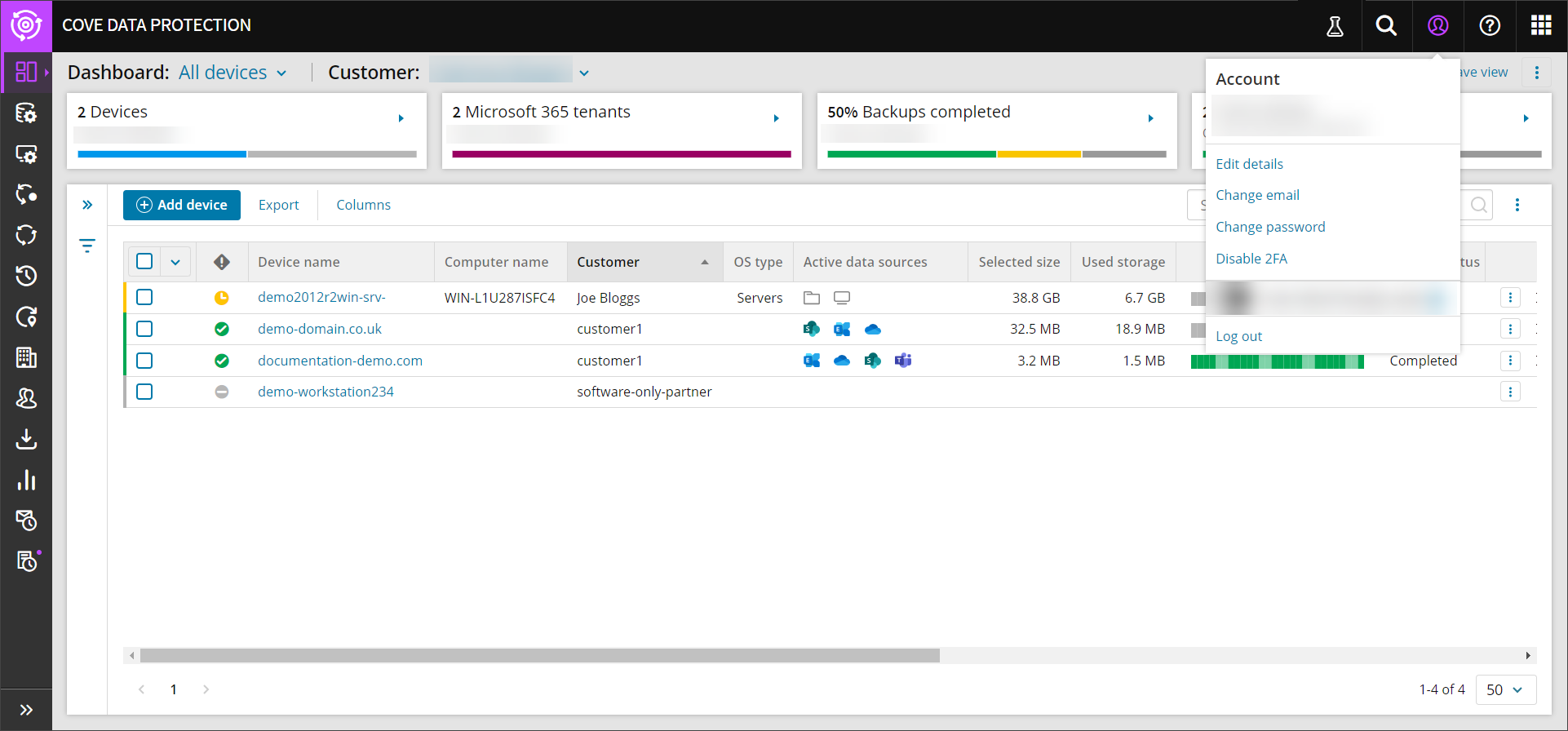The height and width of the screenshot is (731, 1568).
Task: Open the page size 50 dropdown
Action: [x=1505, y=689]
